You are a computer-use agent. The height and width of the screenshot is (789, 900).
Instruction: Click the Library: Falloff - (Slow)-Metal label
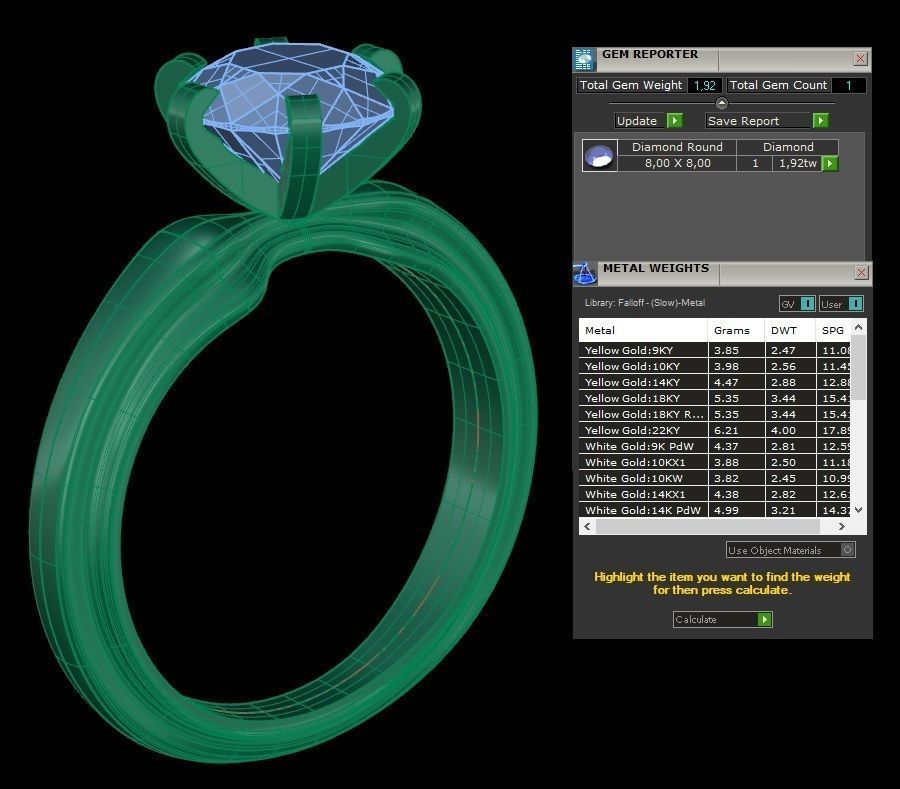click(x=645, y=303)
